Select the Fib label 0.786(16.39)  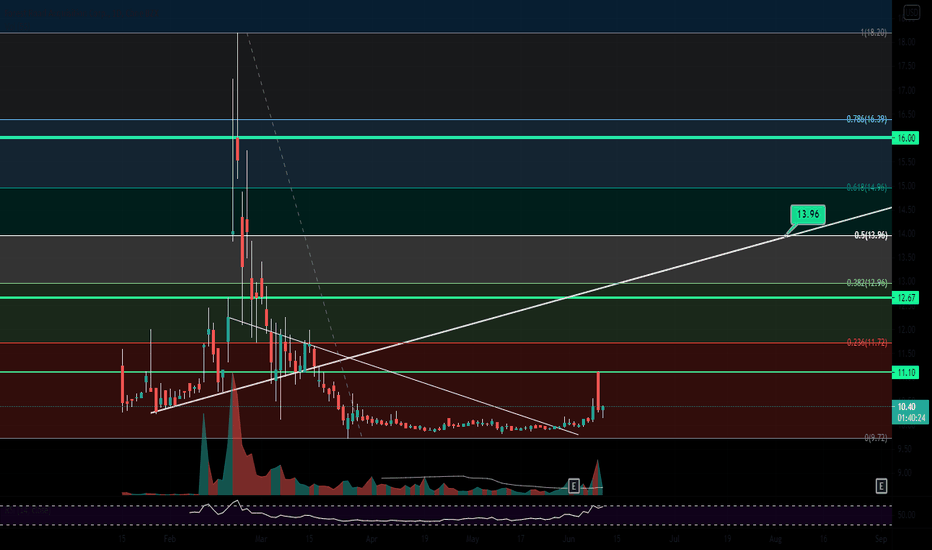pos(867,120)
